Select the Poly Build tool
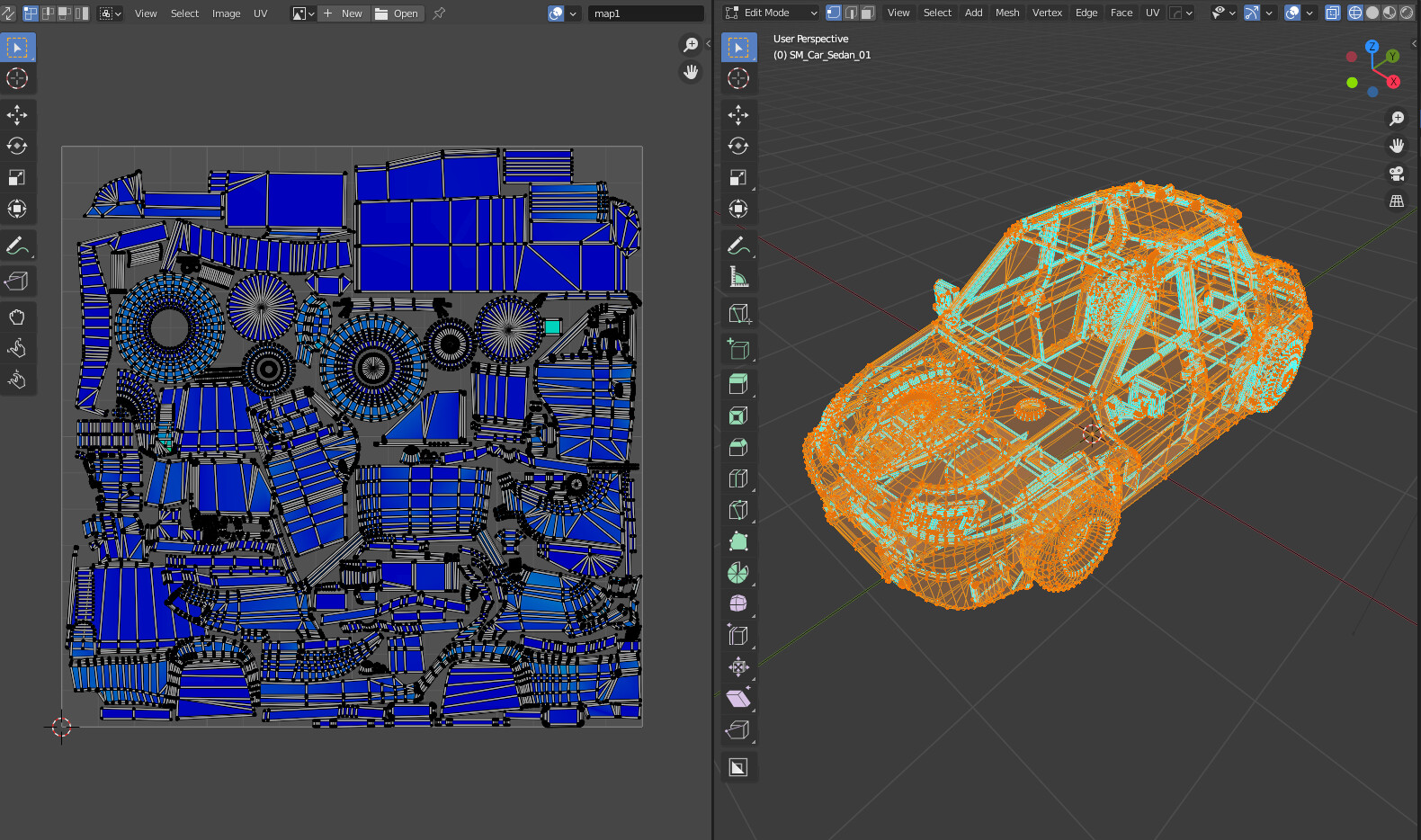The width and height of the screenshot is (1421, 840). tap(738, 541)
